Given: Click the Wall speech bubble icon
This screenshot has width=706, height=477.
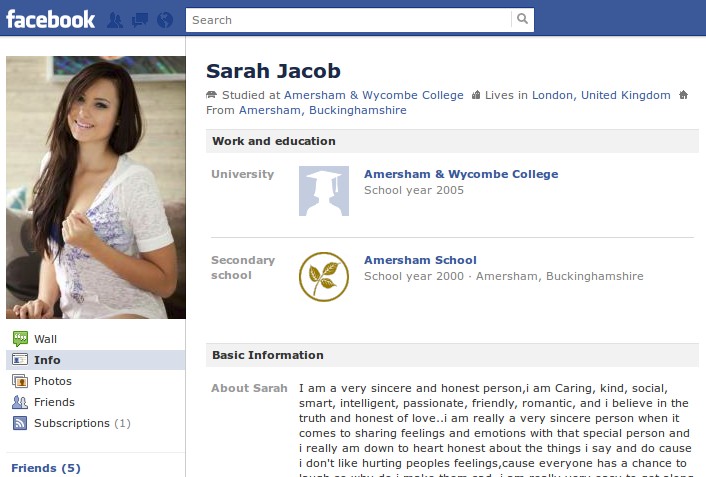Looking at the screenshot, I should click(20, 339).
